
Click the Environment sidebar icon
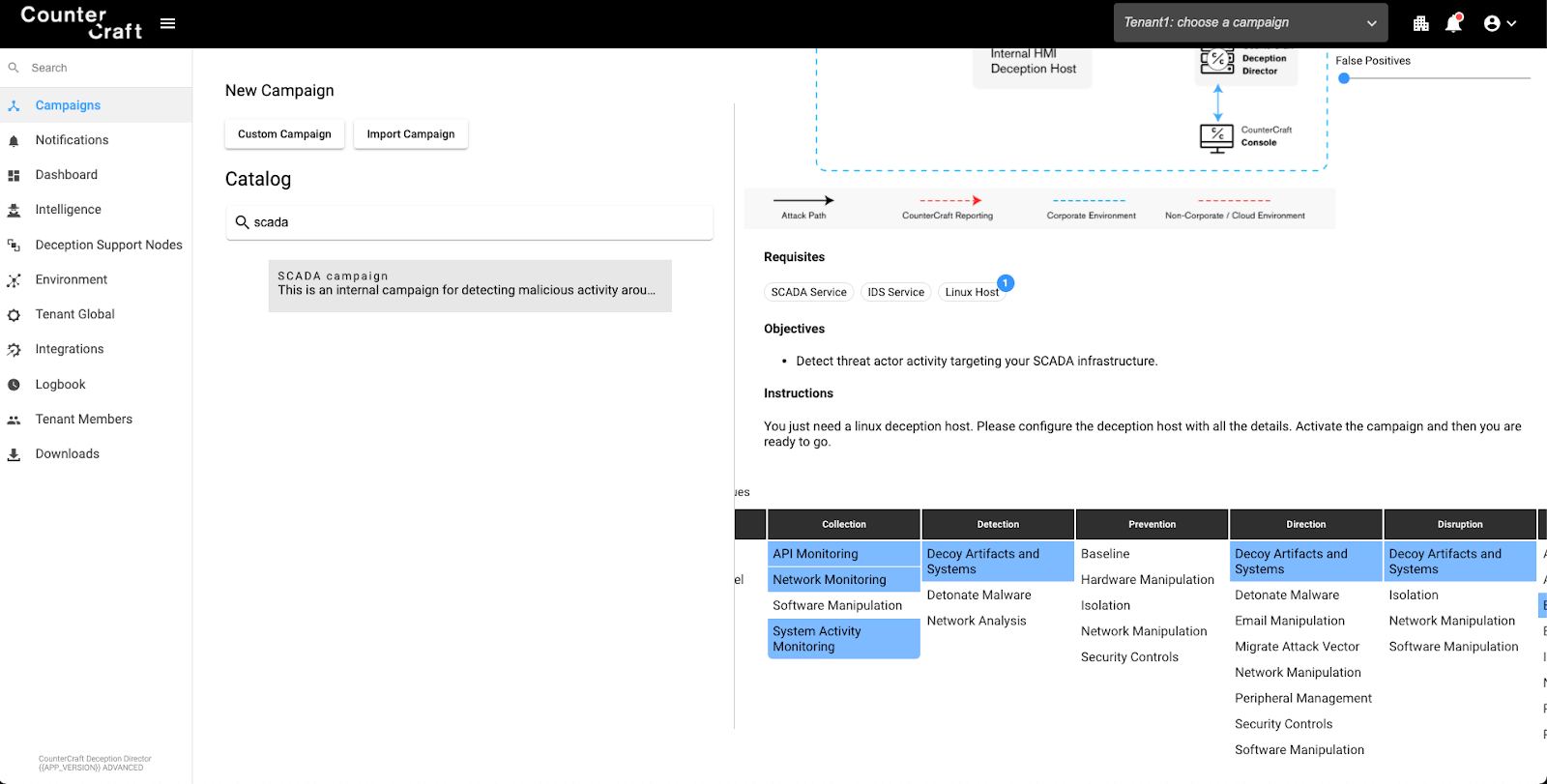pyautogui.click(x=14, y=280)
